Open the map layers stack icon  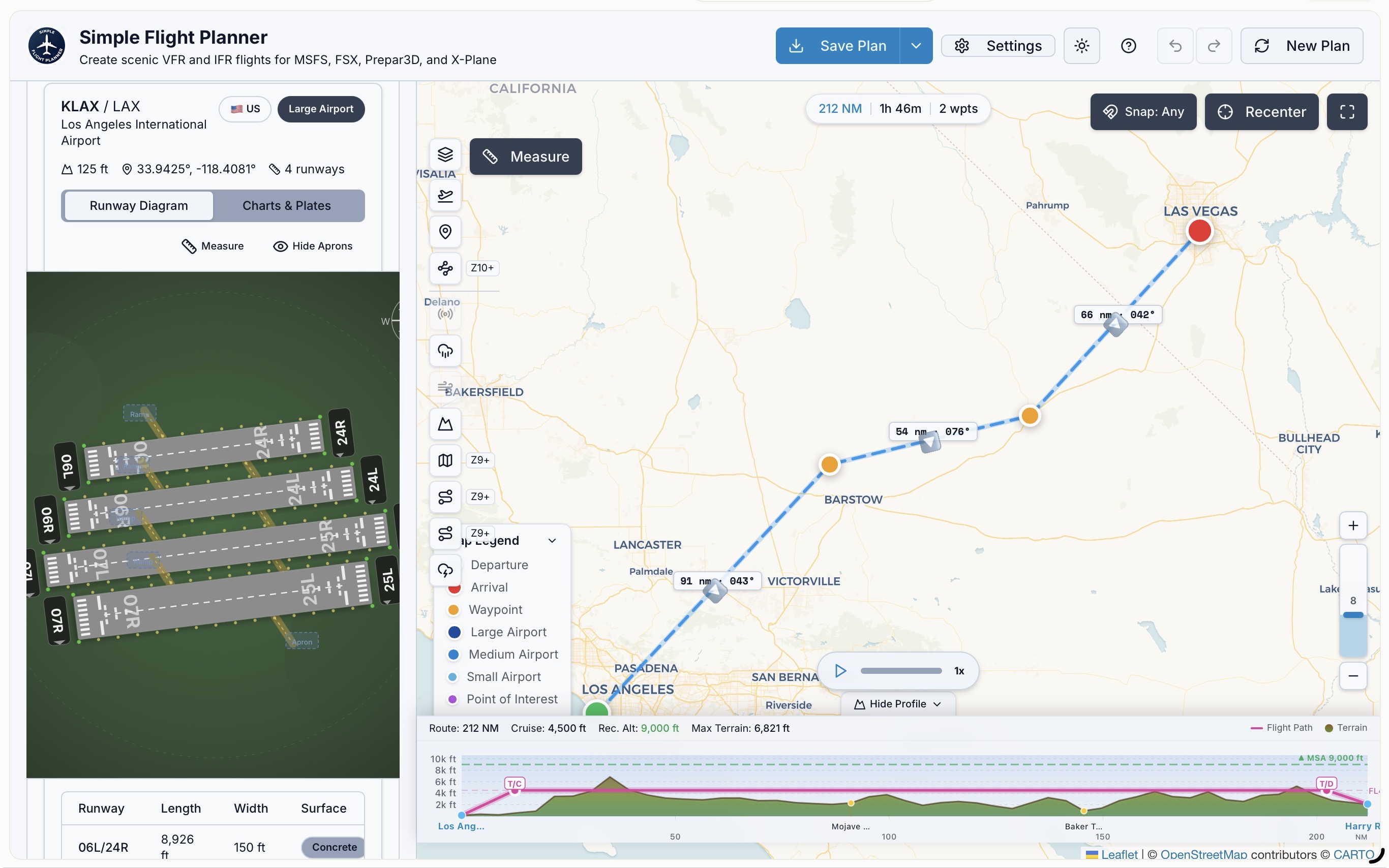pyautogui.click(x=445, y=154)
